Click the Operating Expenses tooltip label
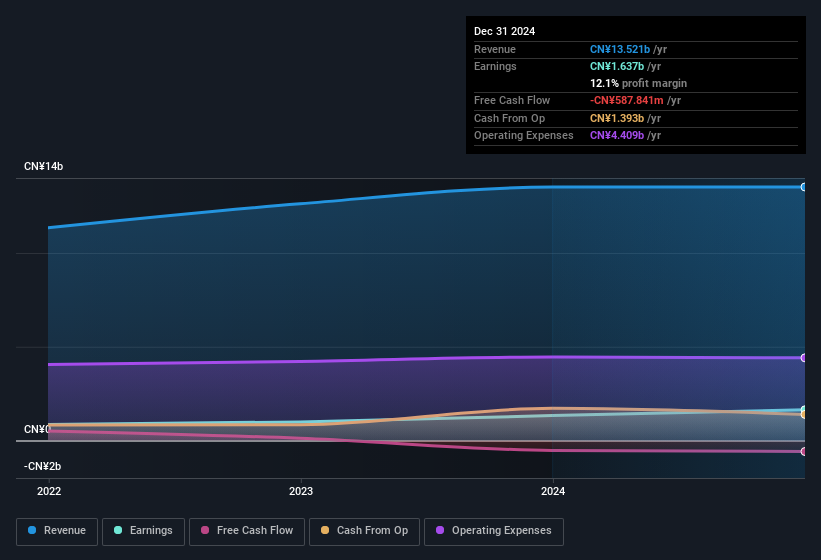 click(x=524, y=135)
